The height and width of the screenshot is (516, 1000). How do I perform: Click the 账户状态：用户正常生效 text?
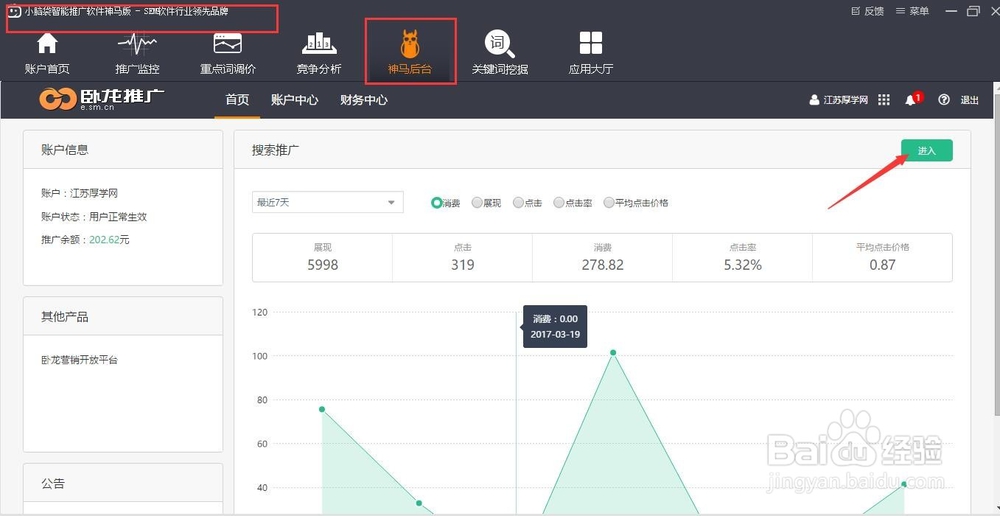(x=94, y=216)
